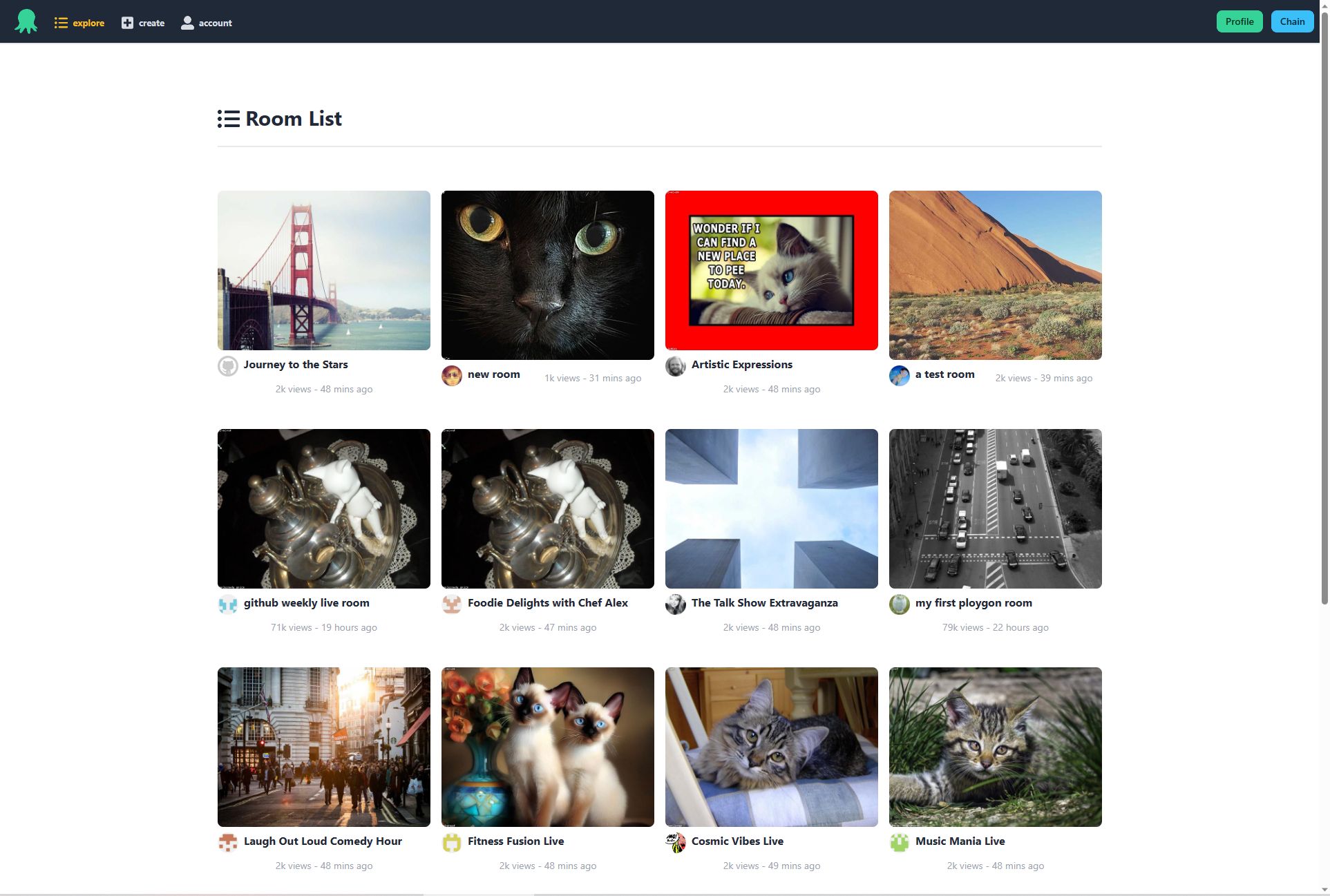Open the explore menu tab
This screenshot has height=896, width=1330.
pyautogui.click(x=79, y=22)
